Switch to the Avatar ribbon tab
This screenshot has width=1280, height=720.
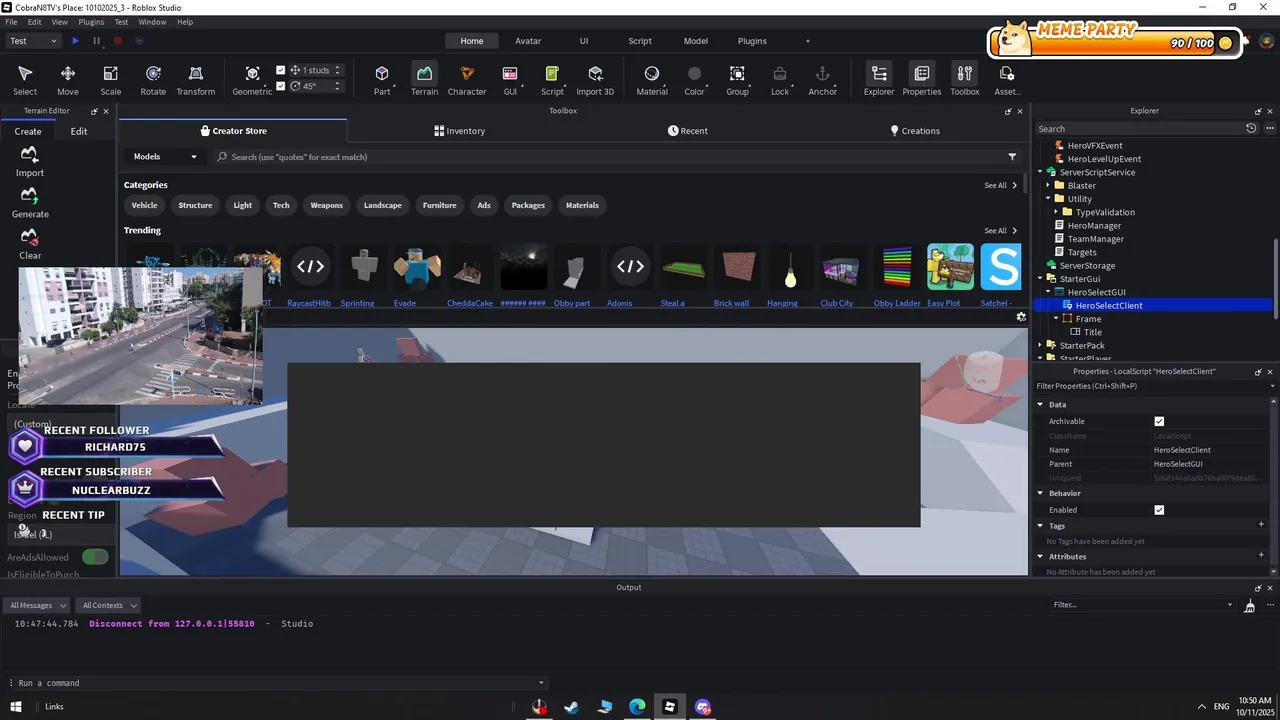[x=528, y=41]
